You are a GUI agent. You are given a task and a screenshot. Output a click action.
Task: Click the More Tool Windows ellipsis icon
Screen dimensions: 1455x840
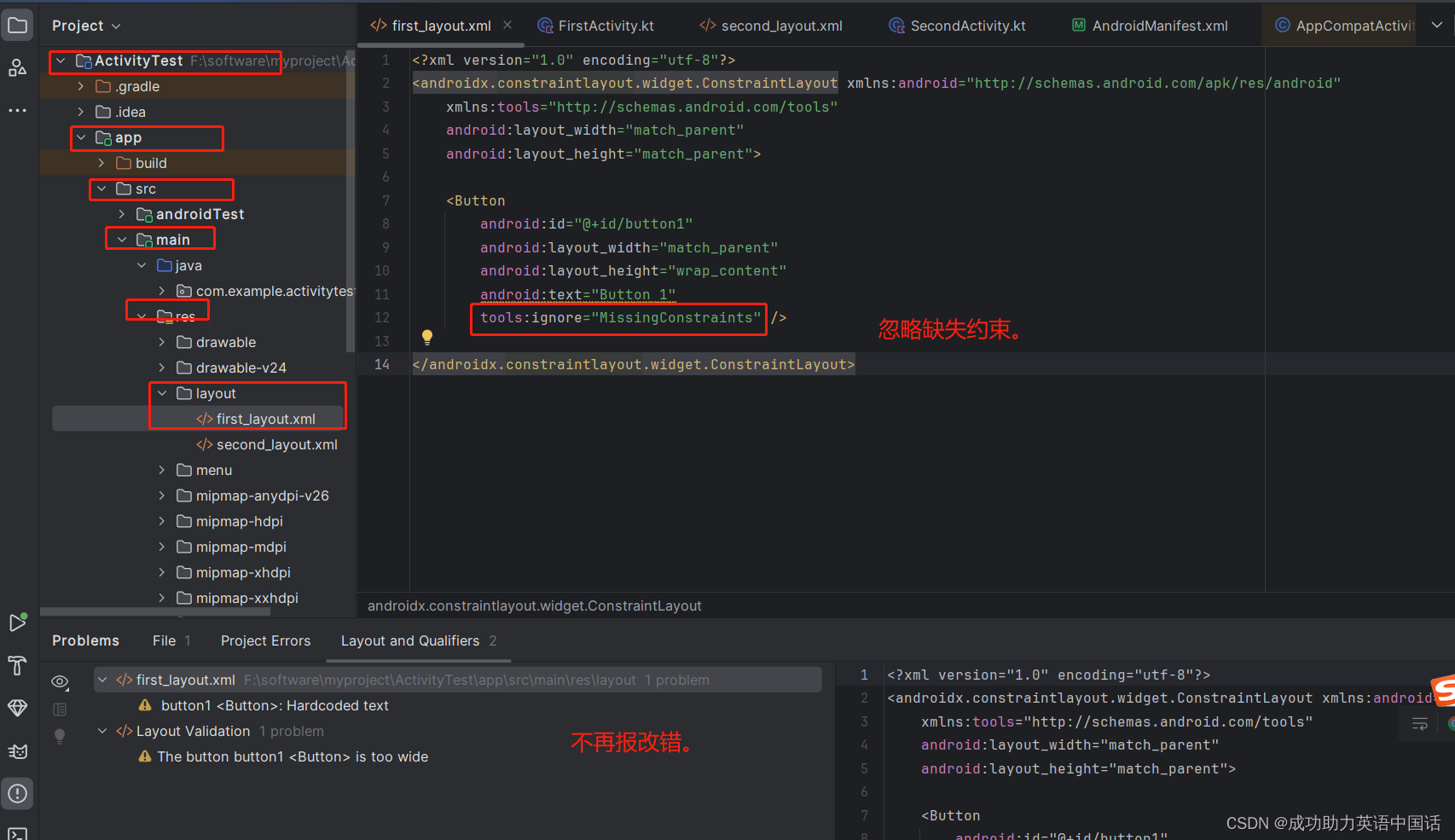[x=17, y=110]
